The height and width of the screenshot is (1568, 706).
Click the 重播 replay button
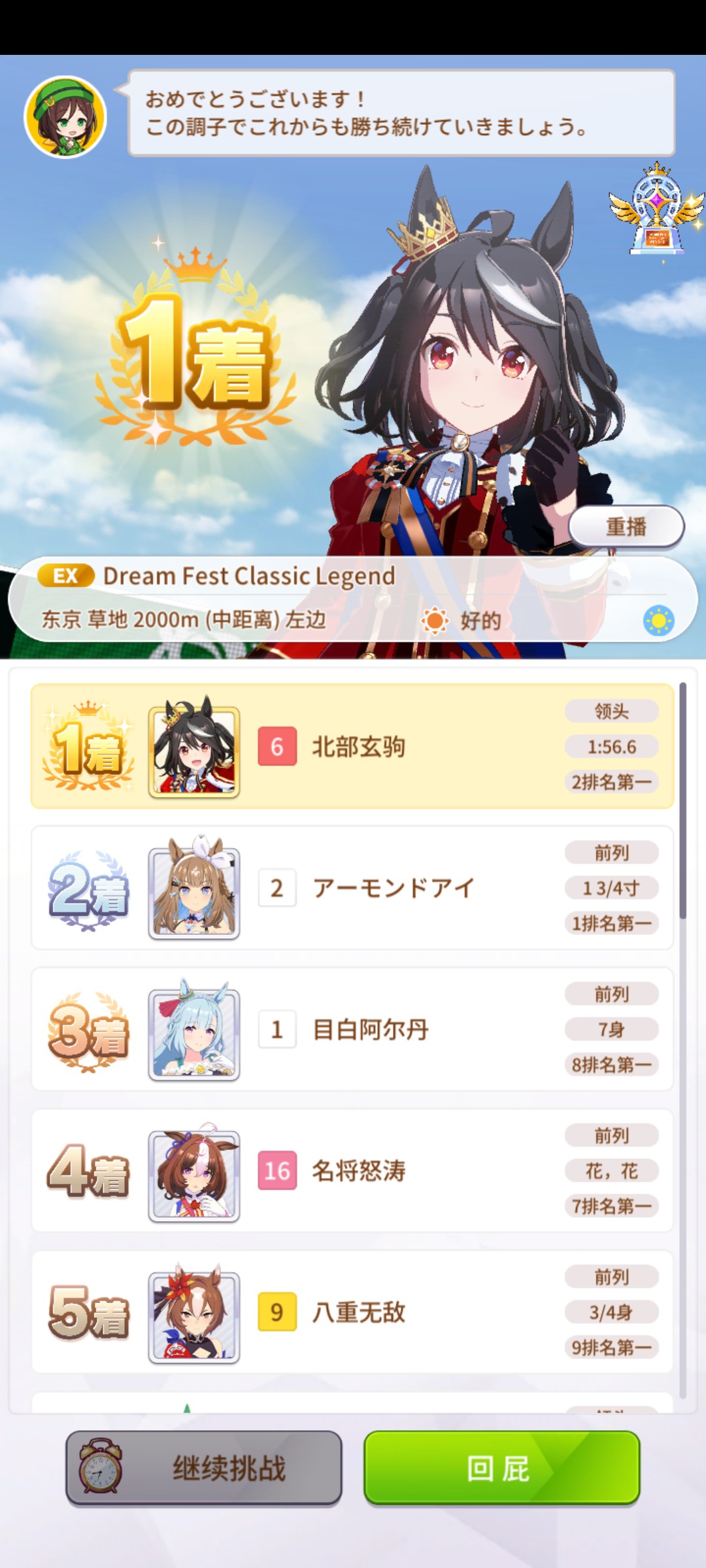point(626,526)
